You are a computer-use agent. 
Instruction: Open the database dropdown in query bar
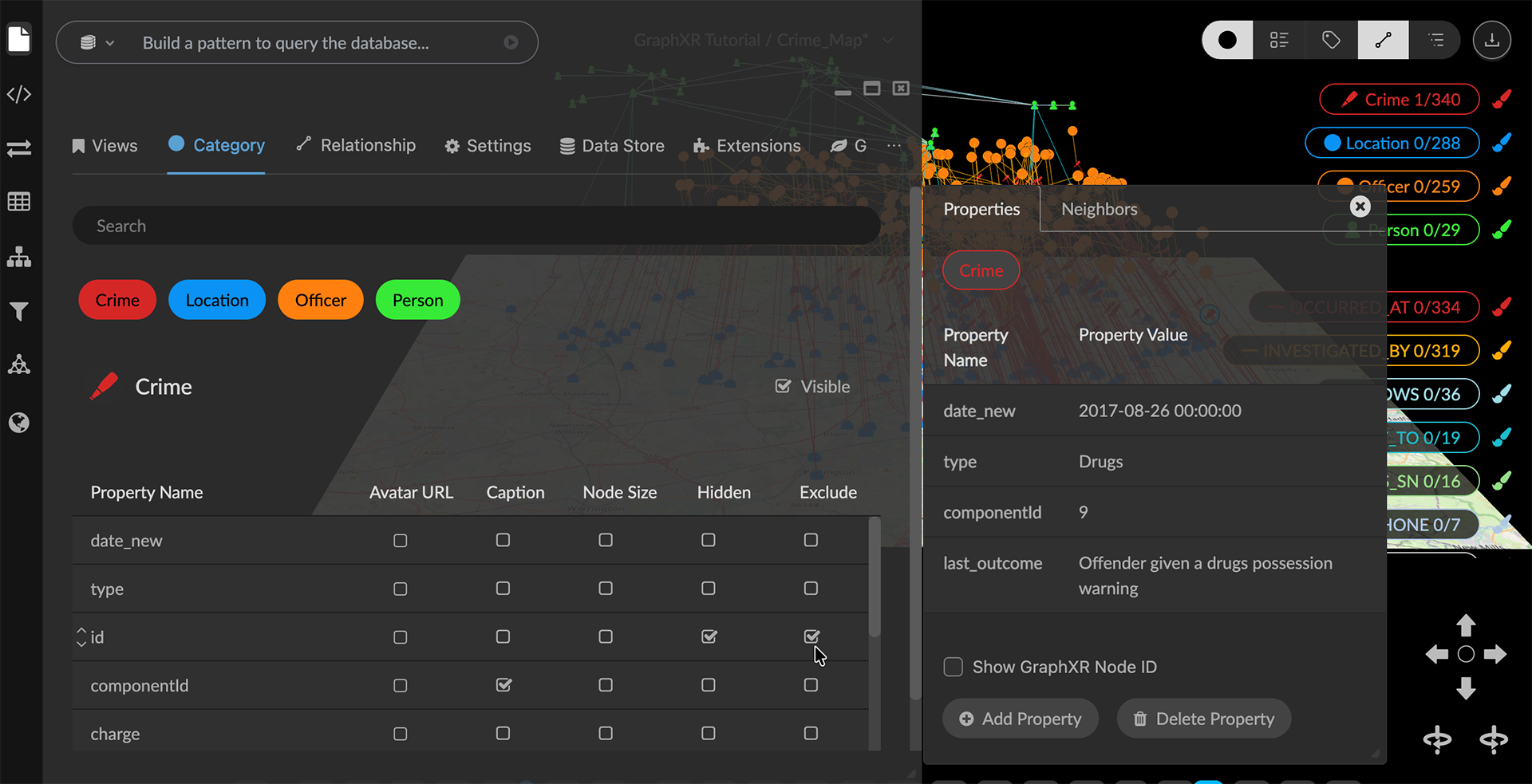(x=97, y=43)
